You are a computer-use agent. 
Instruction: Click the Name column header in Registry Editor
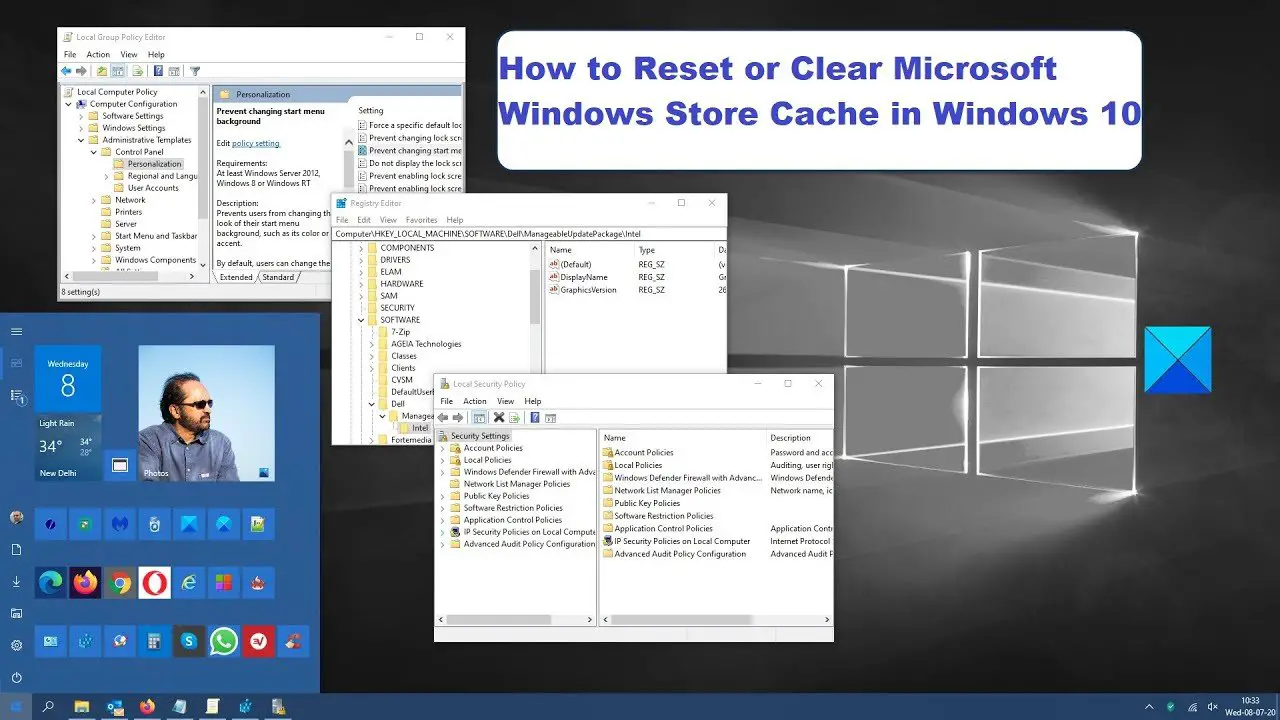tap(561, 250)
